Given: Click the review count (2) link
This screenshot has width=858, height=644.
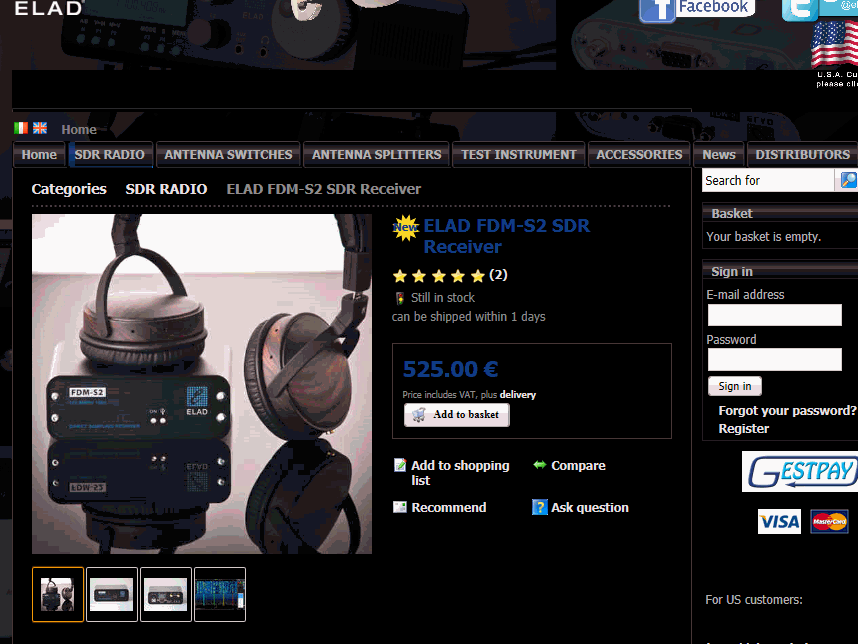Looking at the screenshot, I should point(498,275).
